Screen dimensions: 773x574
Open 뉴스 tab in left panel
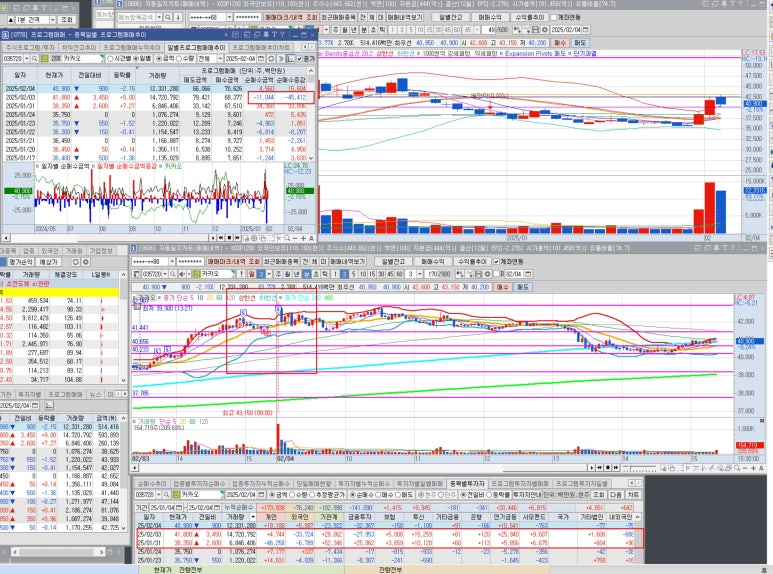95,394
